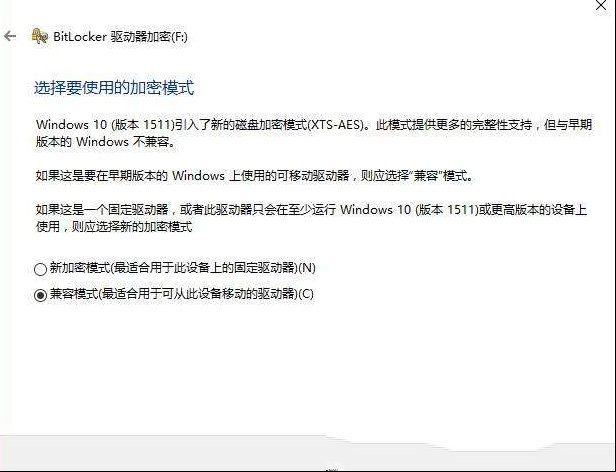Click the (C) shortcut hint of compatible mode
Screen dimensions: 616x472
(x=306, y=294)
